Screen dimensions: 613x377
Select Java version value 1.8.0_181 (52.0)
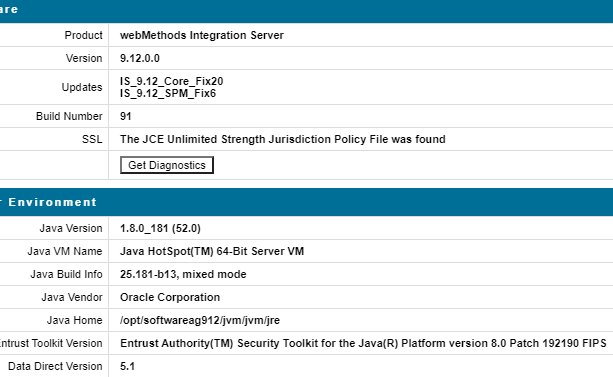tap(160, 228)
